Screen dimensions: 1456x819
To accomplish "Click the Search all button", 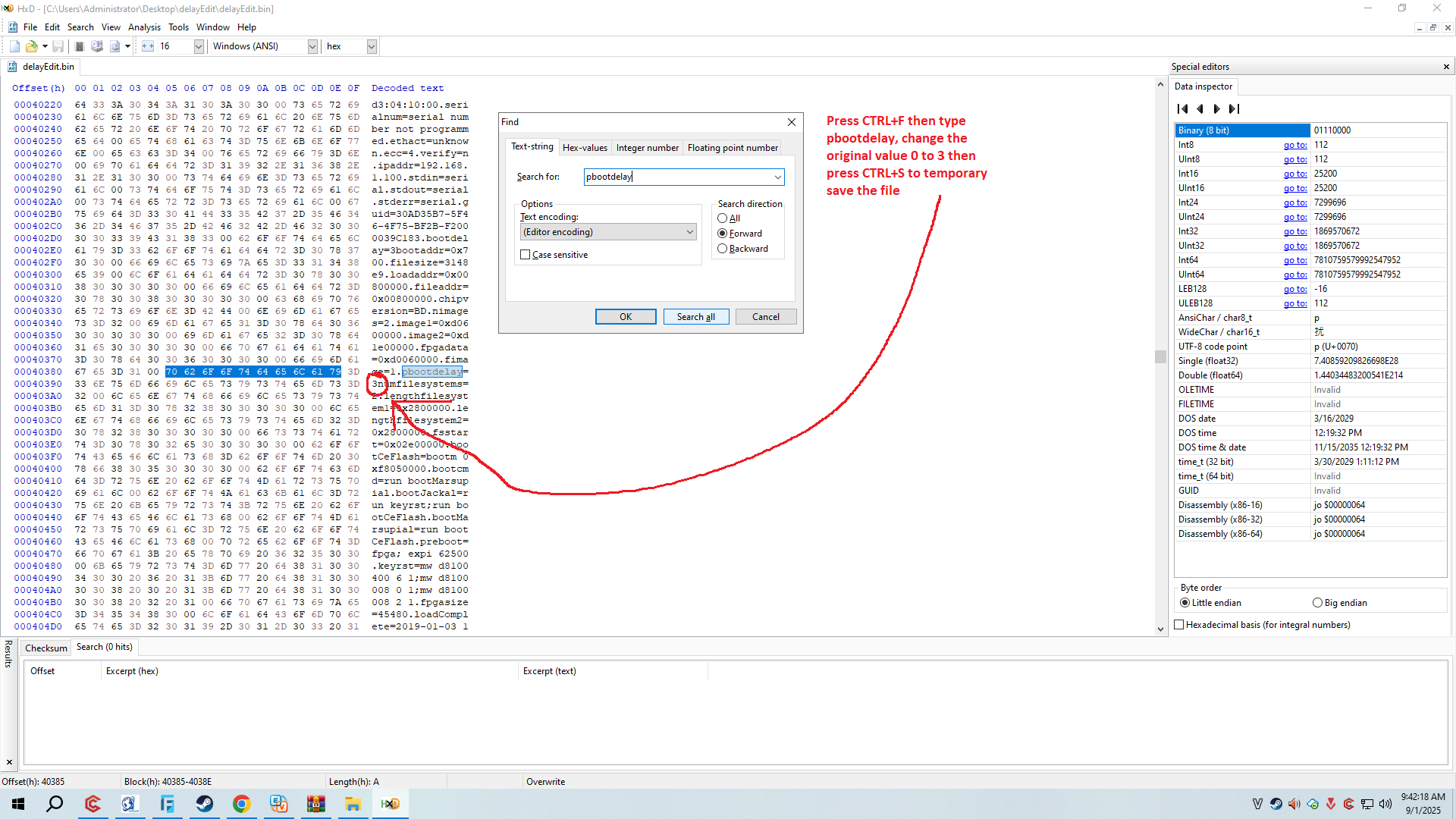I will coord(695,317).
